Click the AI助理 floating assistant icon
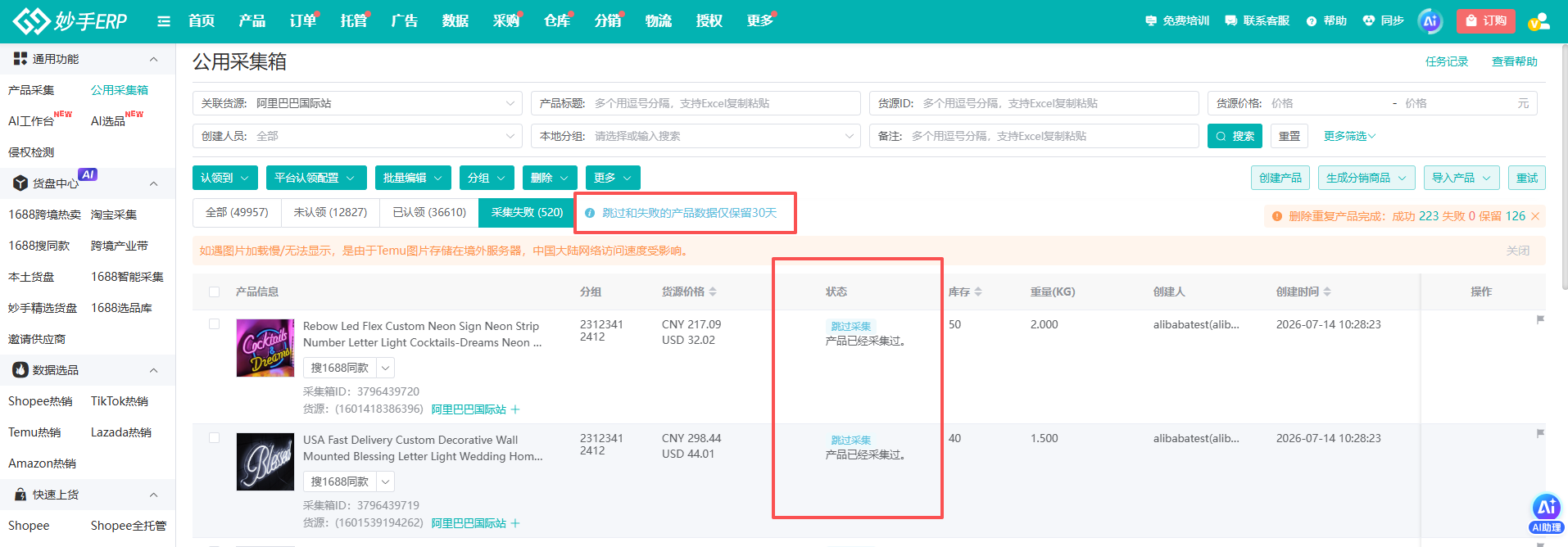1568x547 pixels. pyautogui.click(x=1547, y=513)
